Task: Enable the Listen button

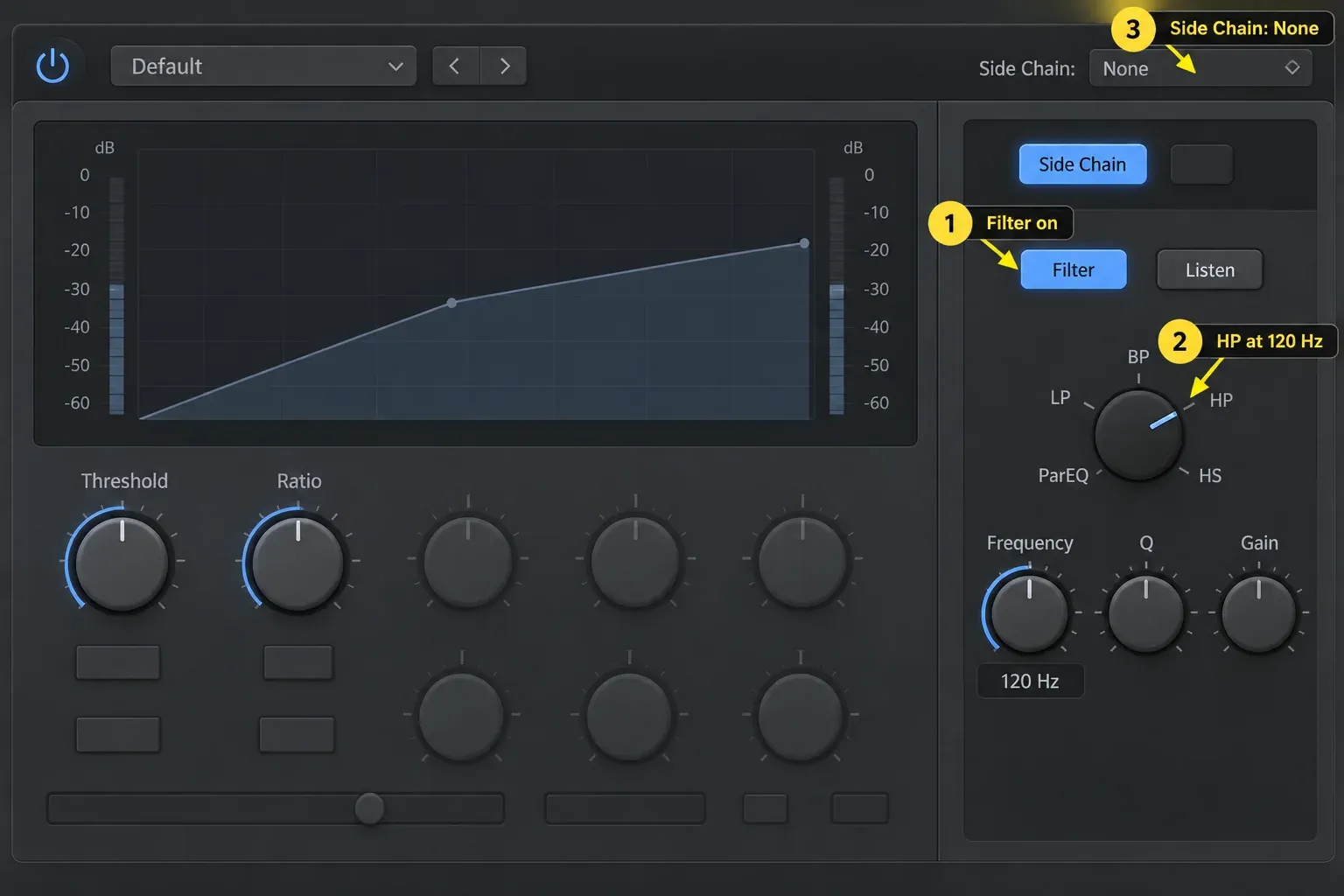Action: click(x=1210, y=270)
